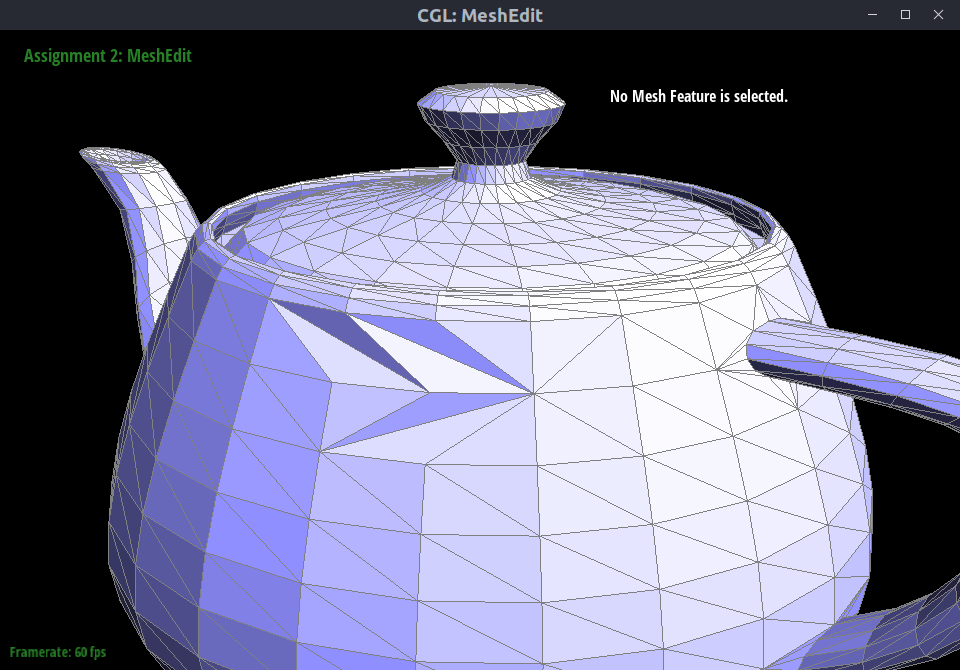Screen dimensions: 960x670
Task: Close the CGL: MeshEdit window
Action: coord(937,14)
